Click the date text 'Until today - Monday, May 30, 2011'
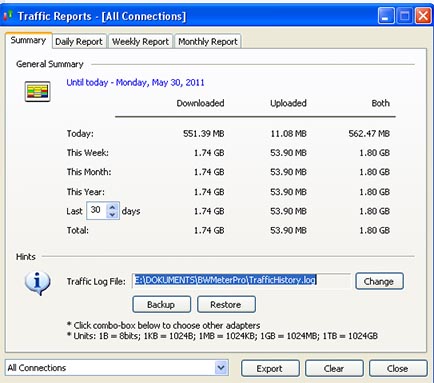Screen dimensions: 434x383 [x=135, y=82]
